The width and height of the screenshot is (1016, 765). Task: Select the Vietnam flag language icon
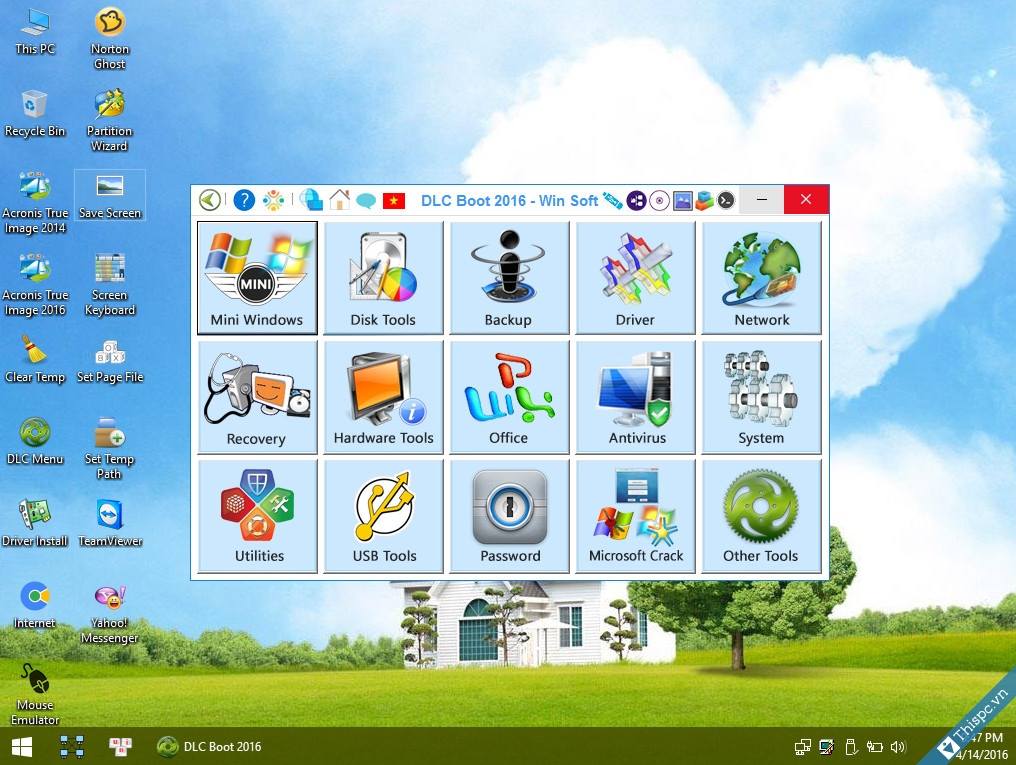393,201
